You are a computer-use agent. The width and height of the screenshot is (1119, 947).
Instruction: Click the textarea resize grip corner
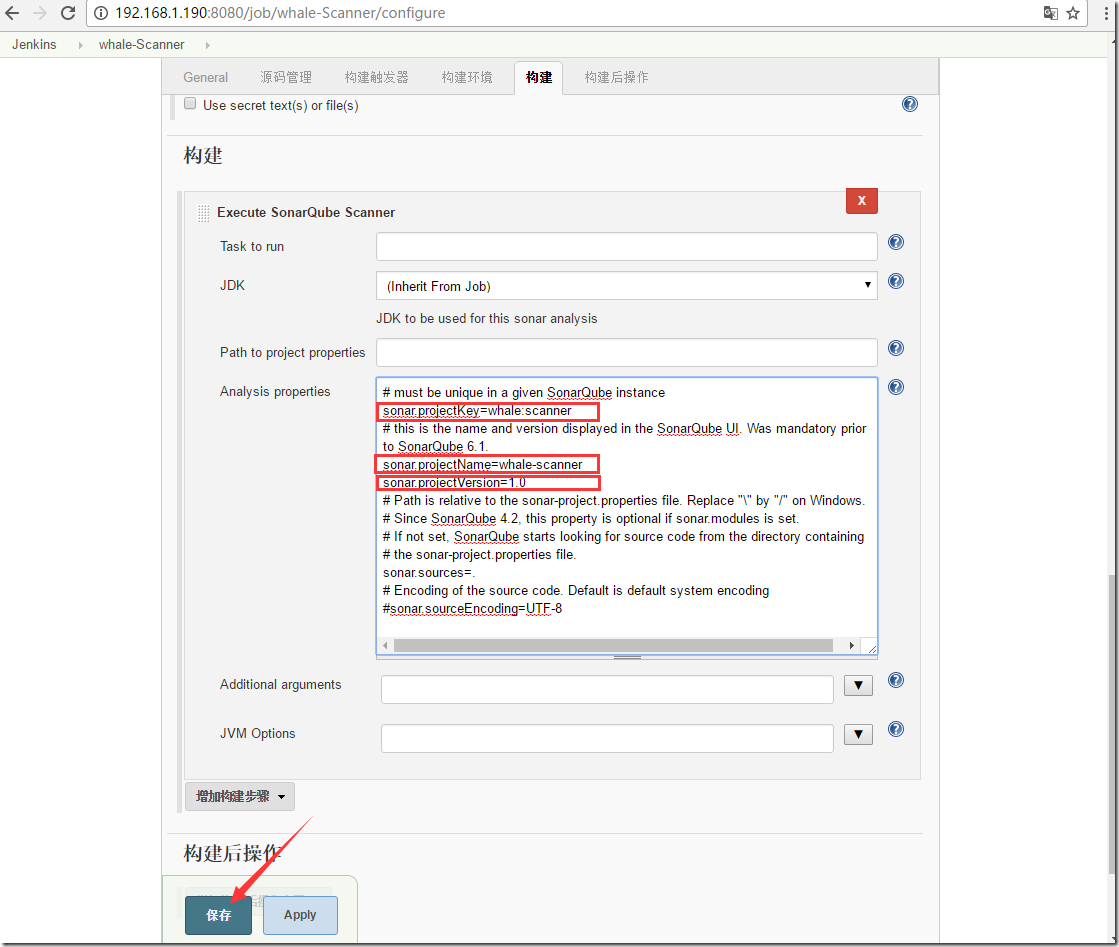(871, 647)
